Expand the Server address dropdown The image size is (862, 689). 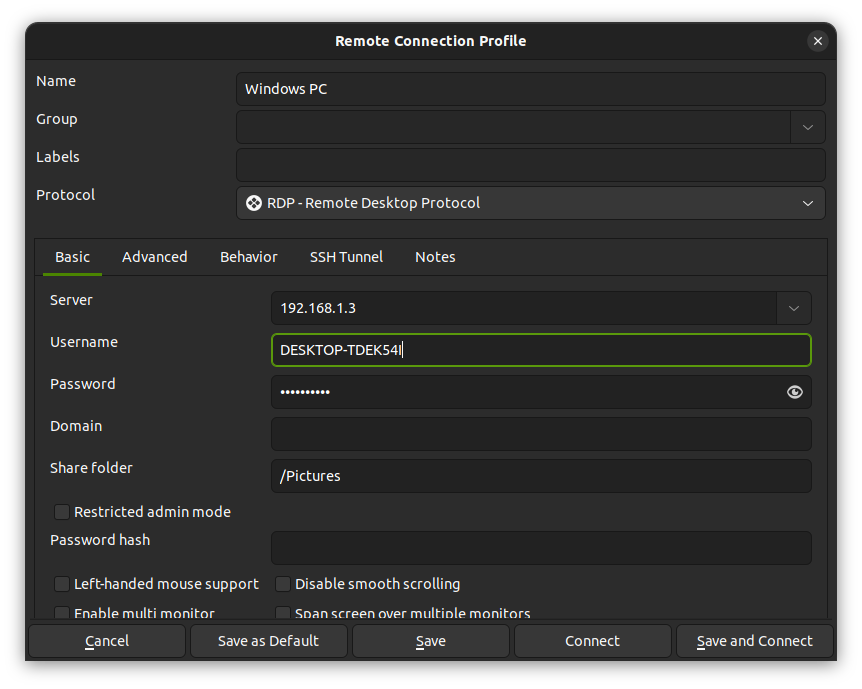point(793,308)
